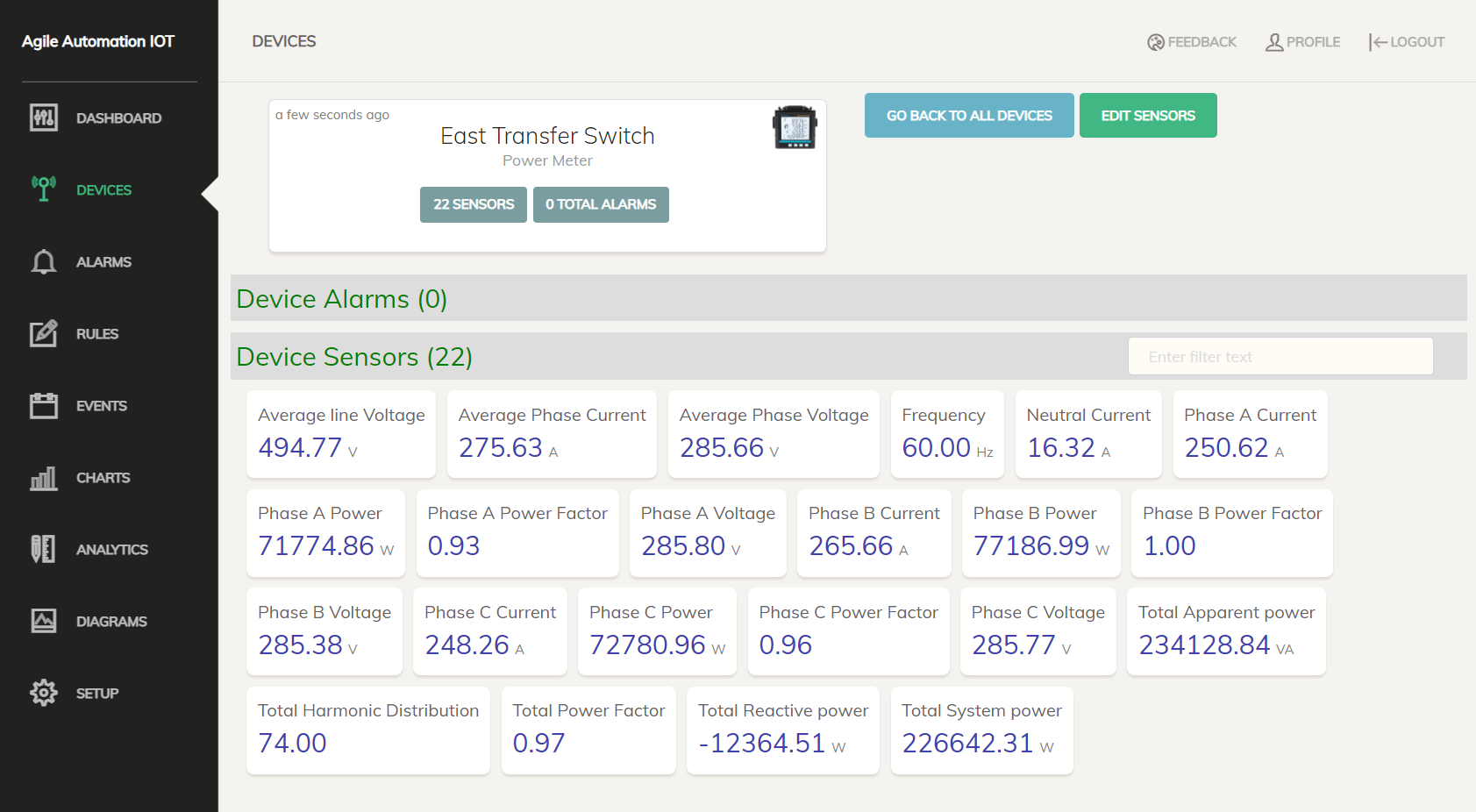Click the Rules pencil icon

point(43,333)
